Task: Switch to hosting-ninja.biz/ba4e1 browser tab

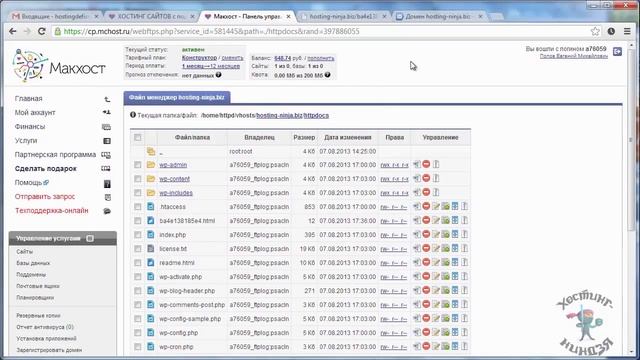Action: click(342, 16)
